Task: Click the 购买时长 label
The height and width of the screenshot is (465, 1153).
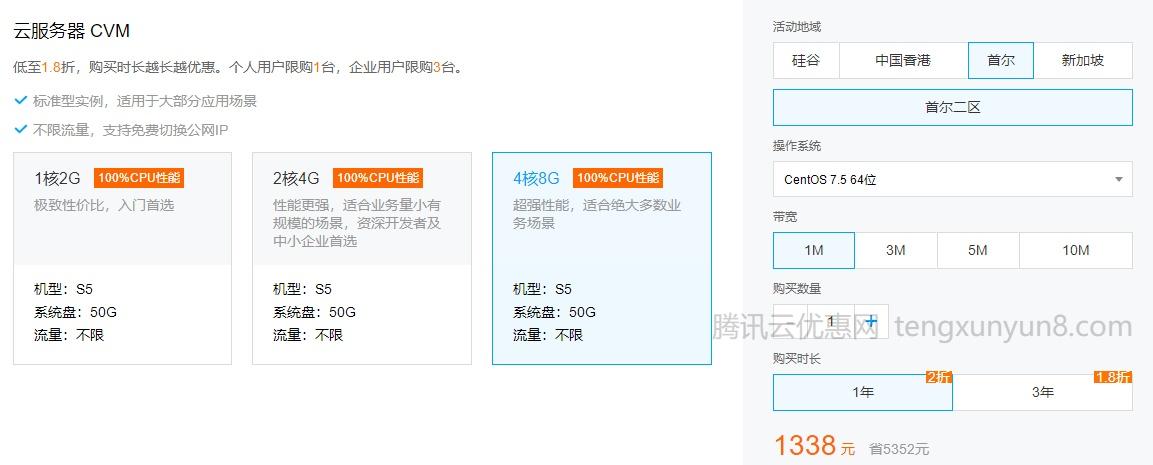Action: 797,359
